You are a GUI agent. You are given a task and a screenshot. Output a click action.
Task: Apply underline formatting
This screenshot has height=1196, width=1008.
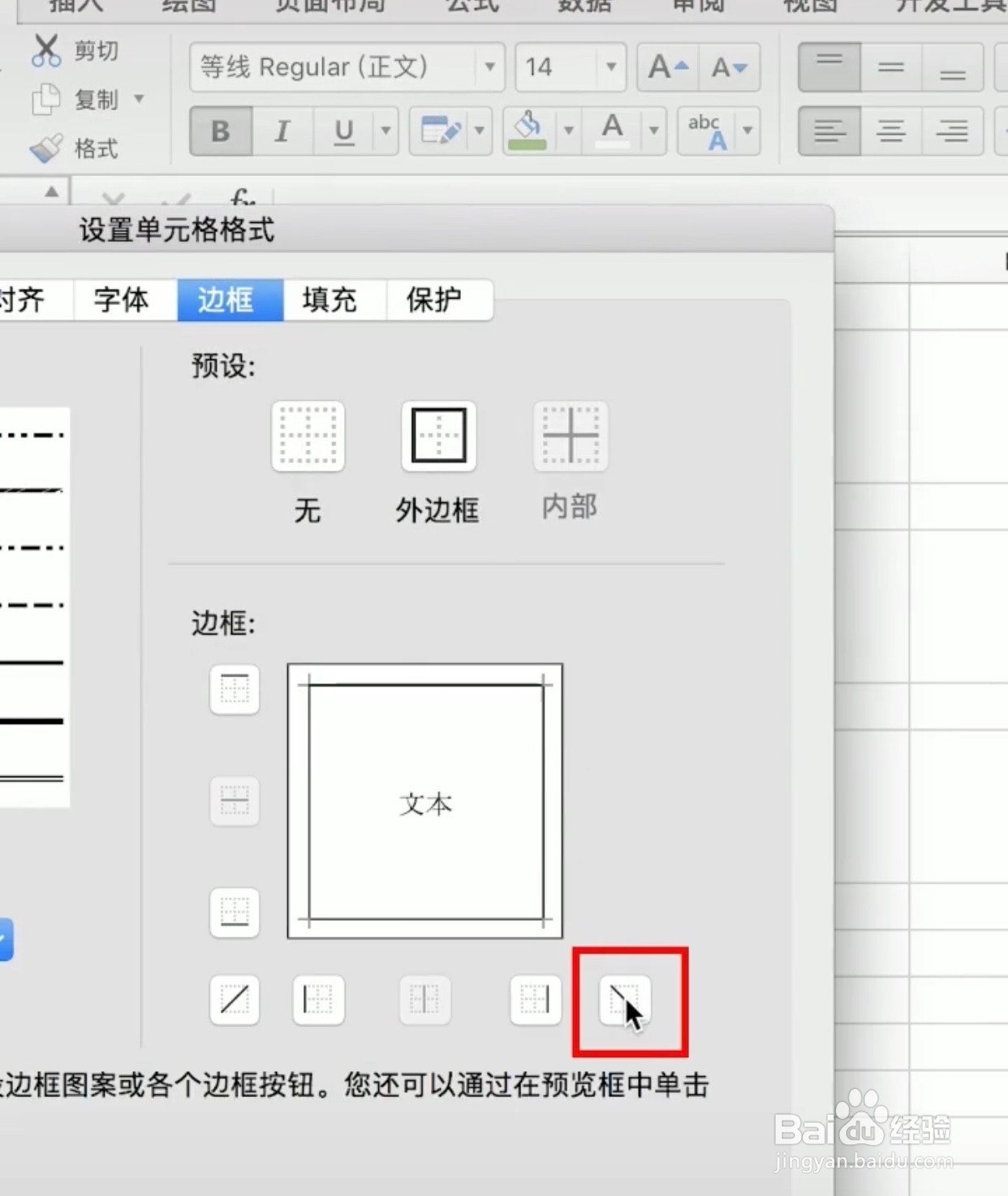tap(342, 131)
